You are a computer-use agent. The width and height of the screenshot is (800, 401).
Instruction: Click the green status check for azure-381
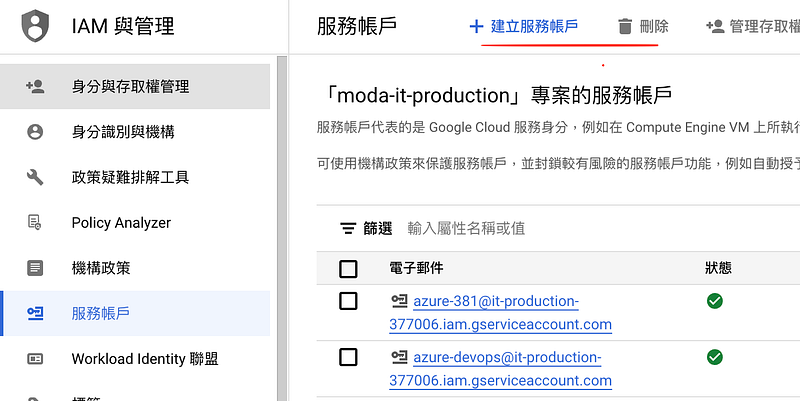click(715, 302)
